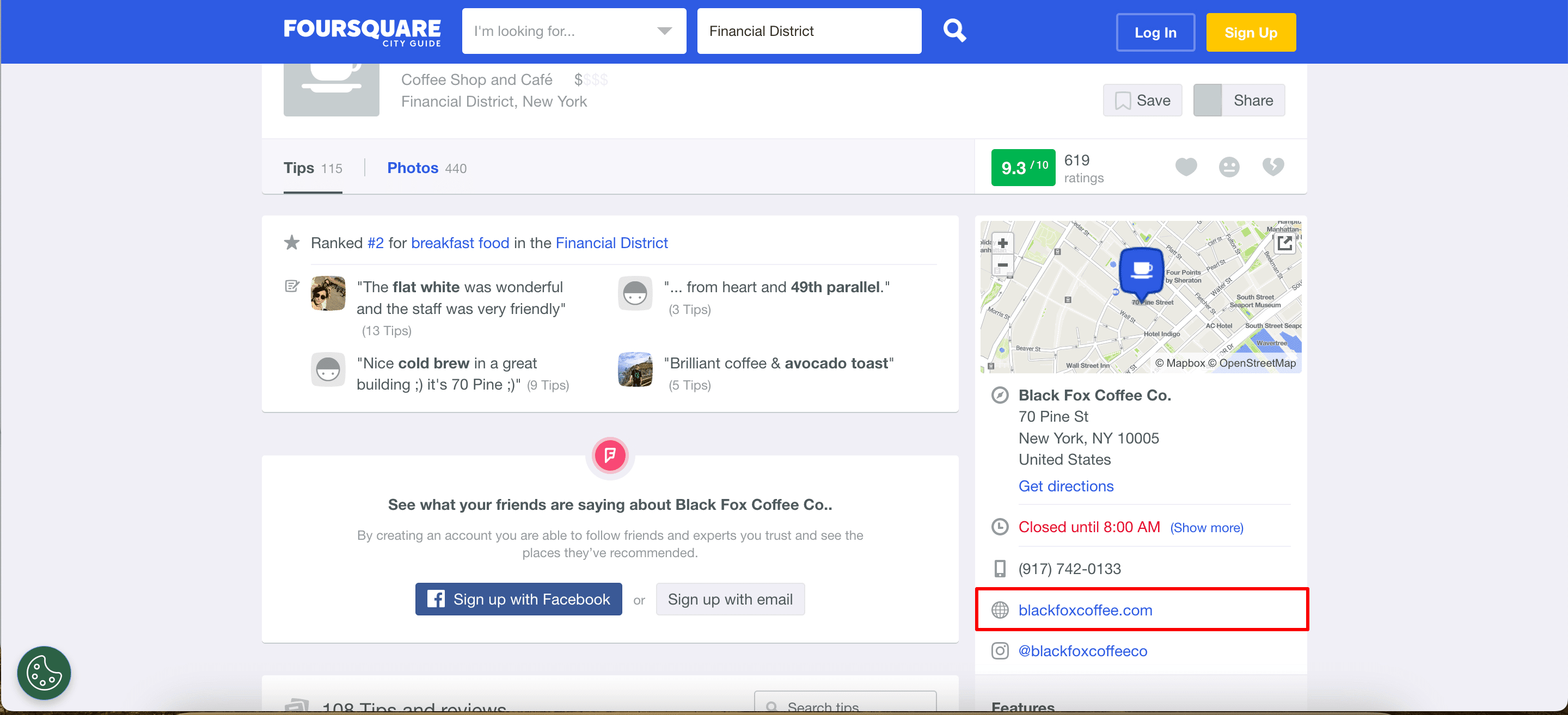1568x715 pixels.
Task: Click 'Closed until 8:00 AM' hours text
Action: pos(1089,527)
